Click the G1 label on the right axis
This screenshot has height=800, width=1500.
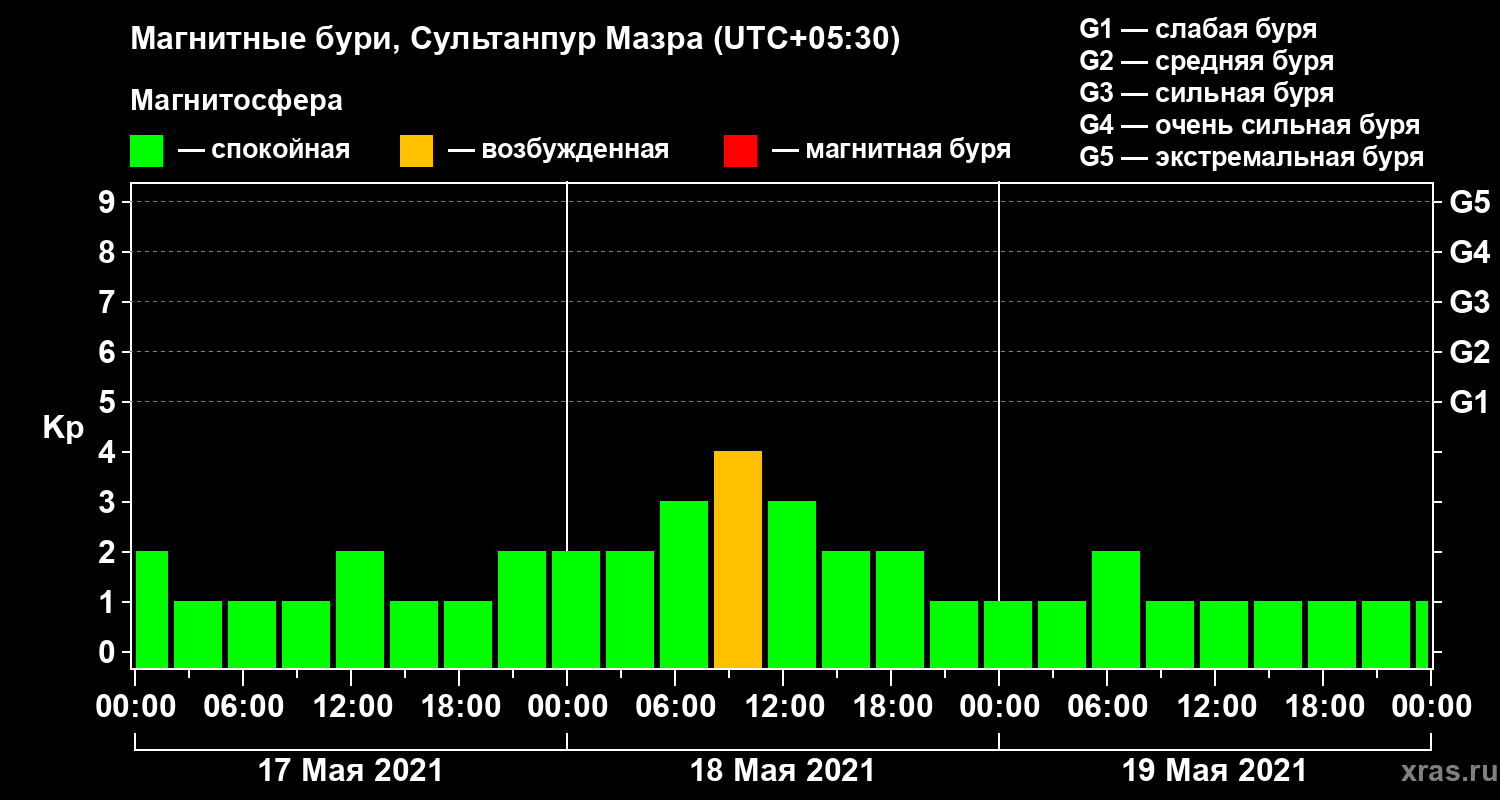pyautogui.click(x=1469, y=403)
